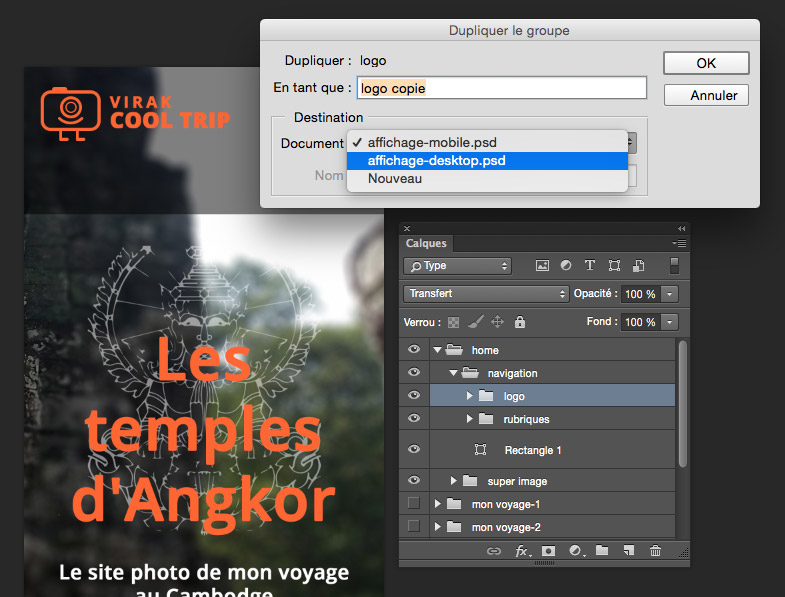Open the Calques panel options menu
The height and width of the screenshot is (597, 785).
click(679, 243)
